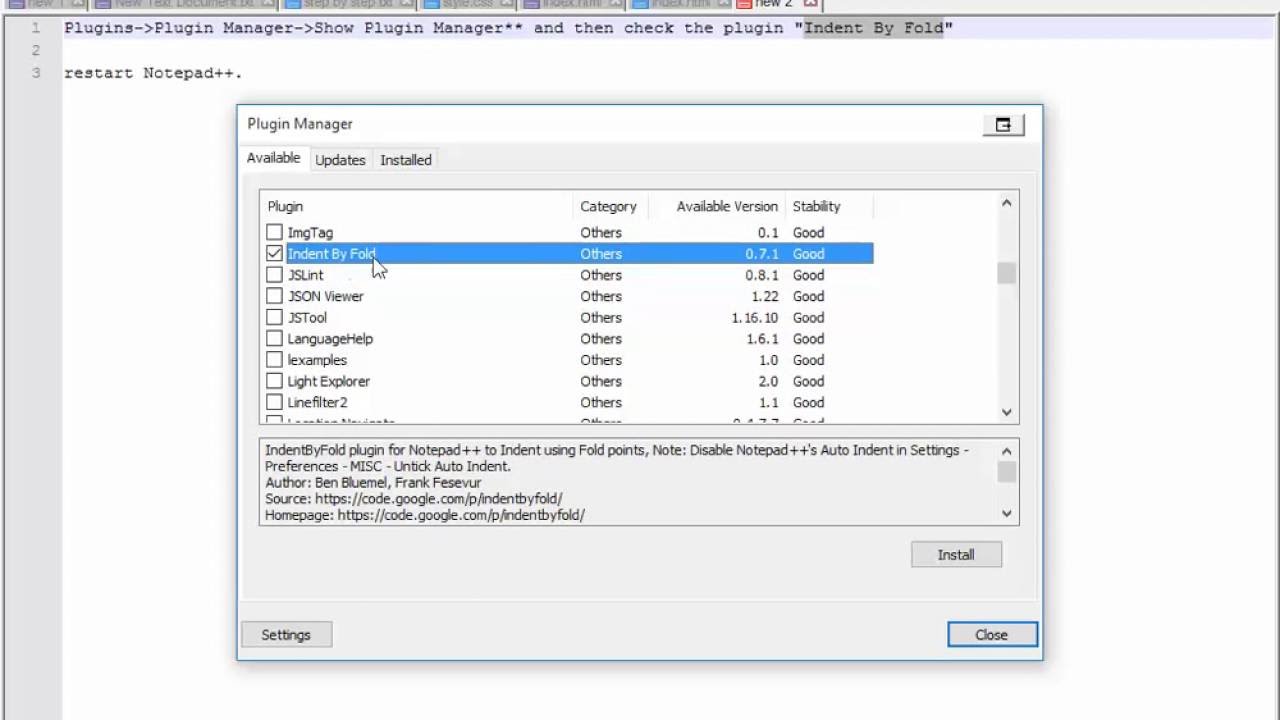Switch to the Available tab
The width and height of the screenshot is (1280, 720).
click(x=273, y=158)
